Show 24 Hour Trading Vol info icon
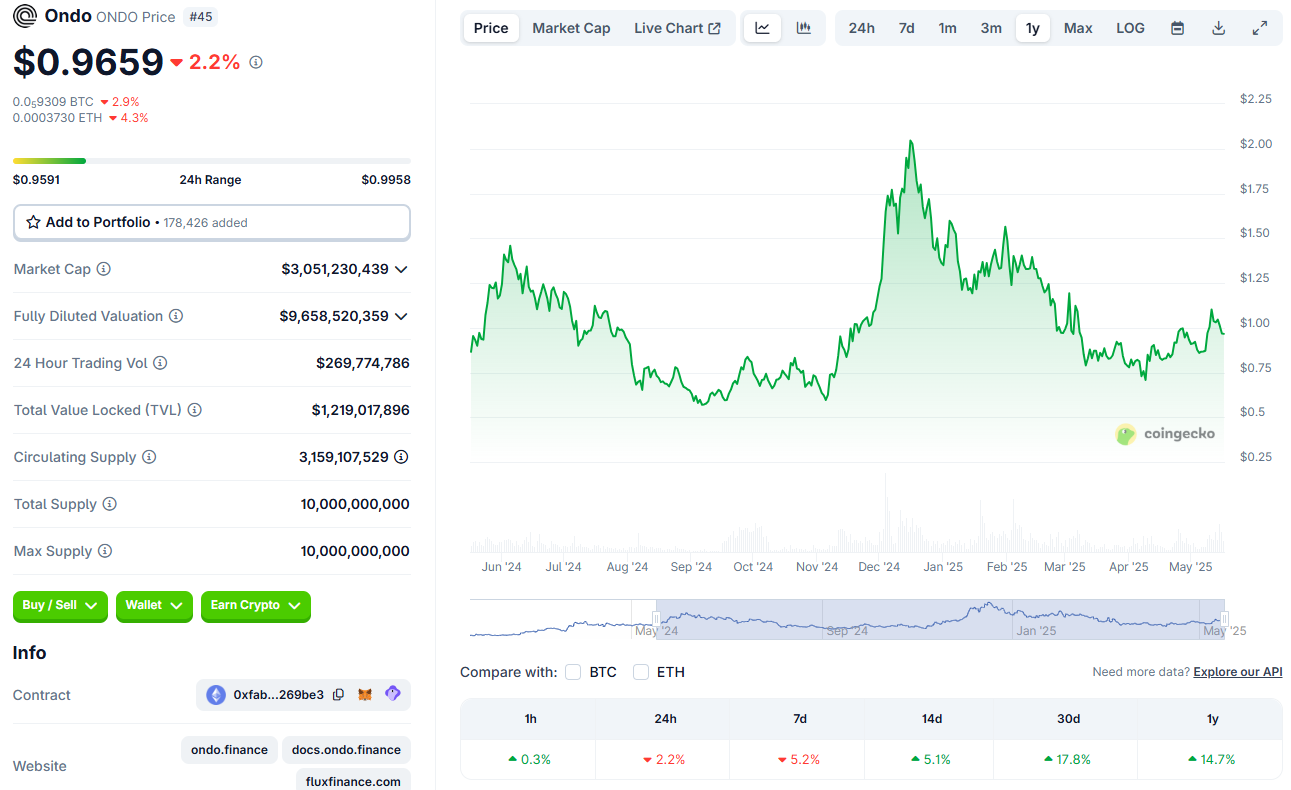 (x=160, y=363)
